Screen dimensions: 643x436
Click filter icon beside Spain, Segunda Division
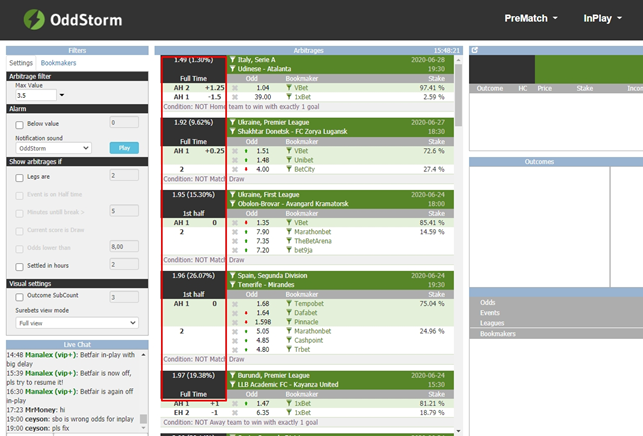pyautogui.click(x=233, y=275)
